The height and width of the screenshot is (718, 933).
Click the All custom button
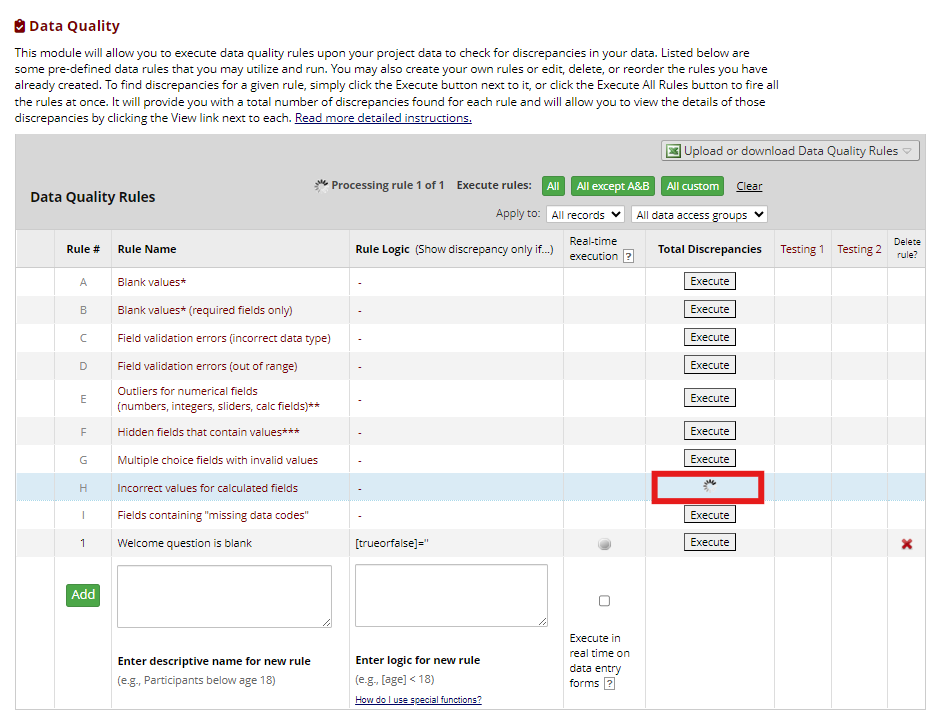click(x=692, y=186)
